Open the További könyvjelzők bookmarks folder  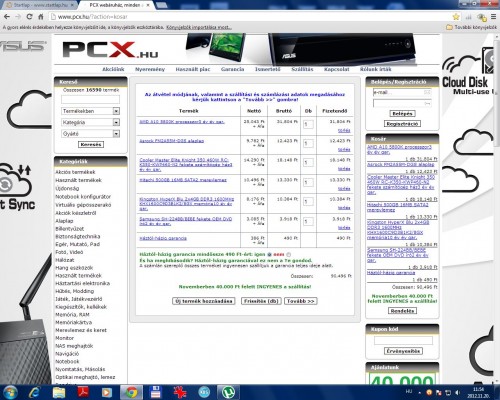click(x=471, y=27)
